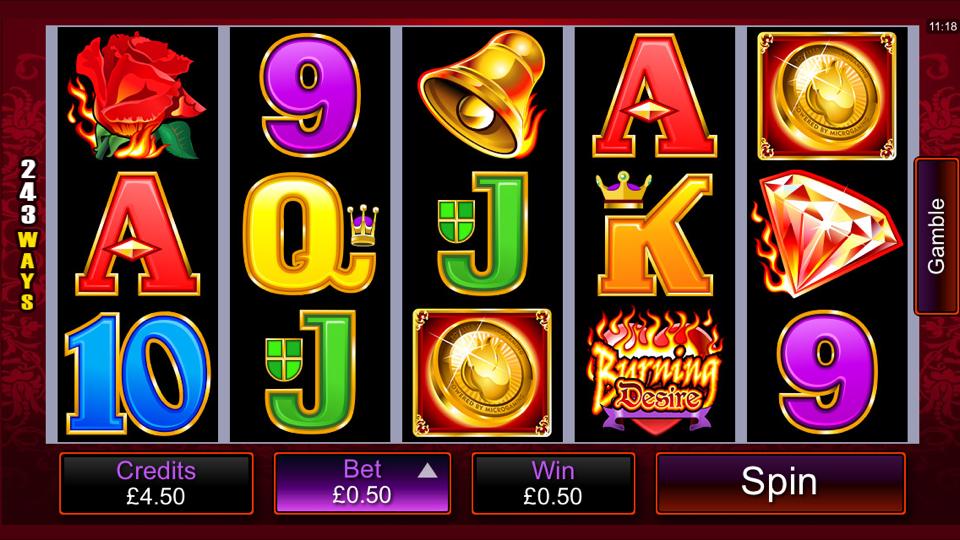Expand the Bet selector arrow
The width and height of the screenshot is (960, 540).
(x=427, y=470)
